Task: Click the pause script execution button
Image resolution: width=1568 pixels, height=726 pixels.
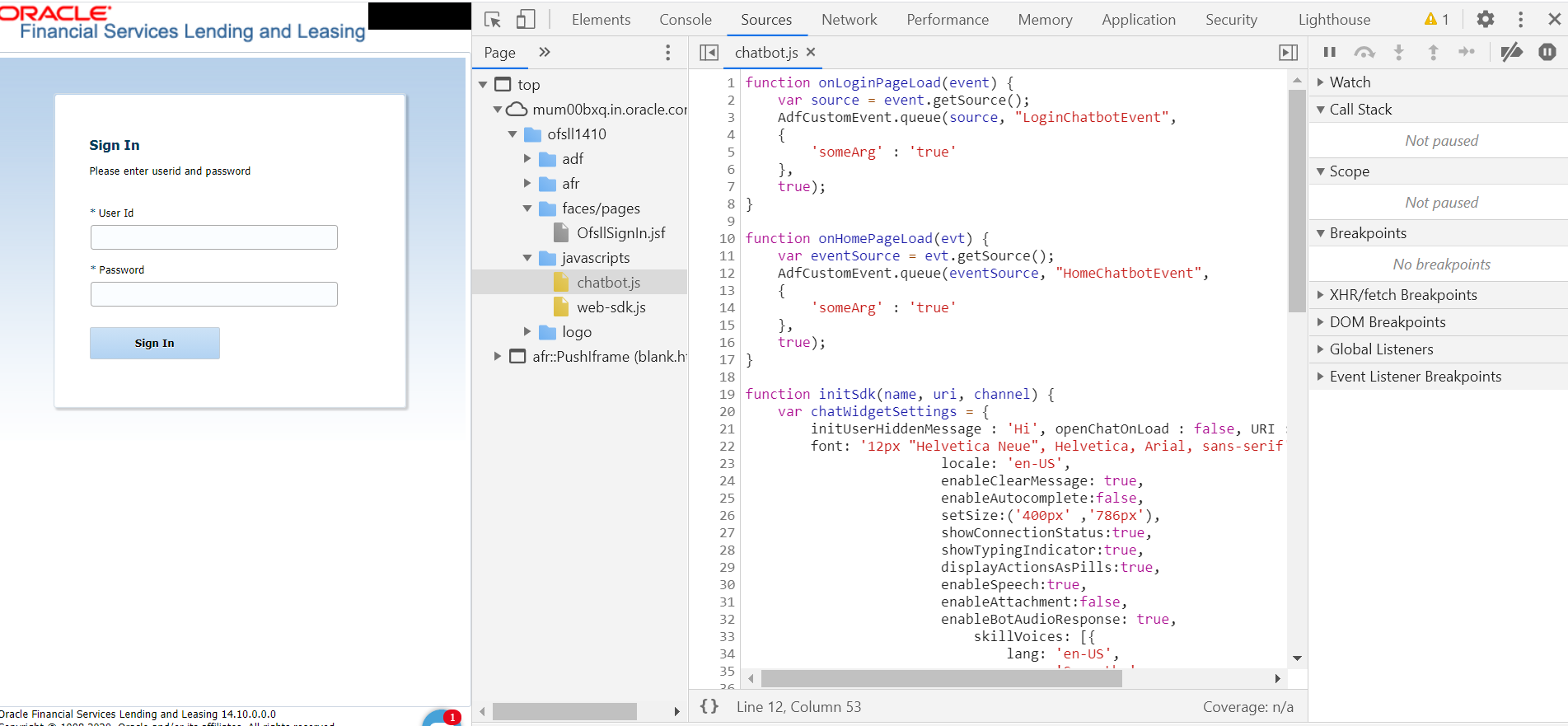Action: click(1329, 53)
